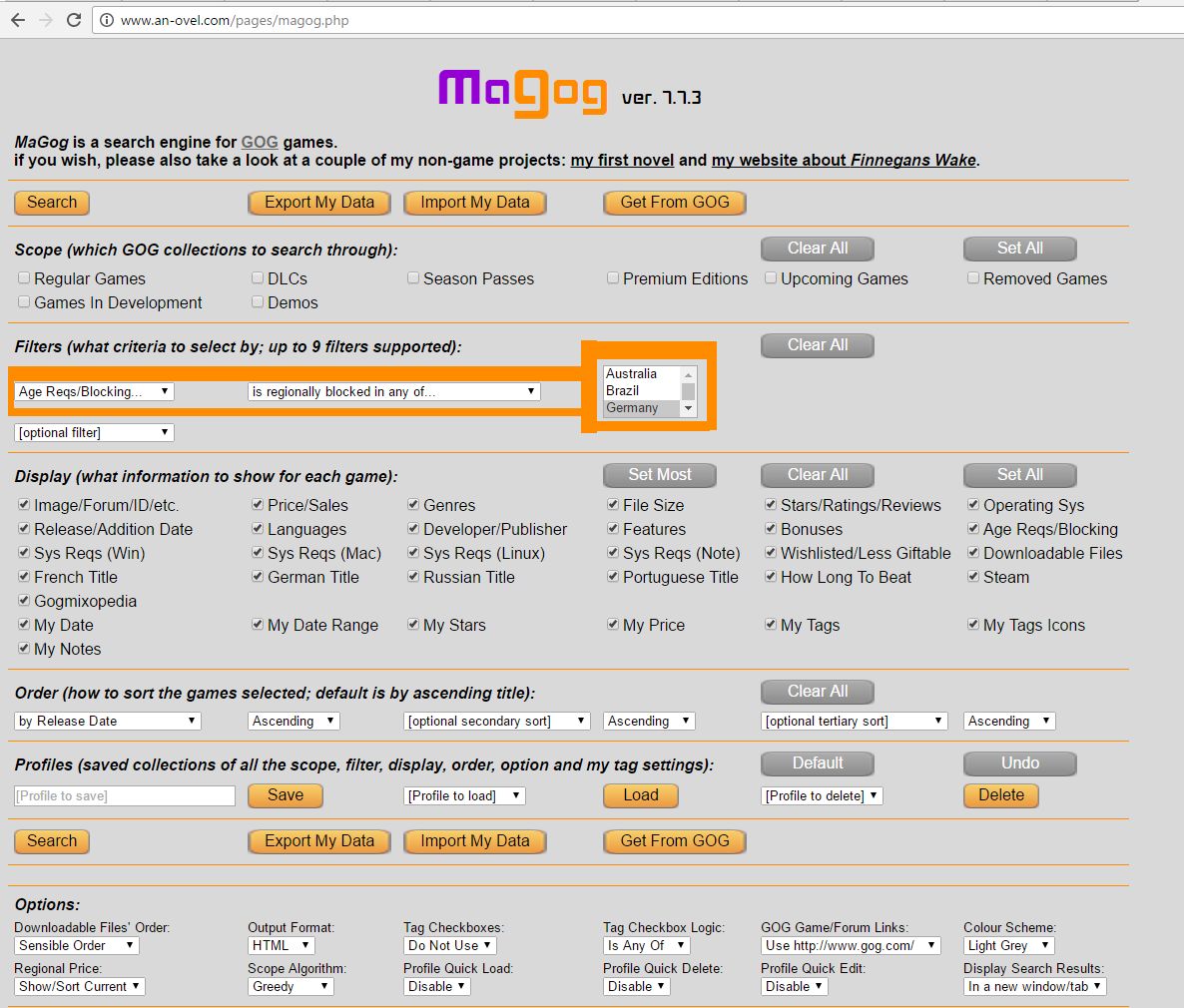This screenshot has width=1184, height=1008.
Task: Click Set Most in Display section
Action: [x=660, y=475]
